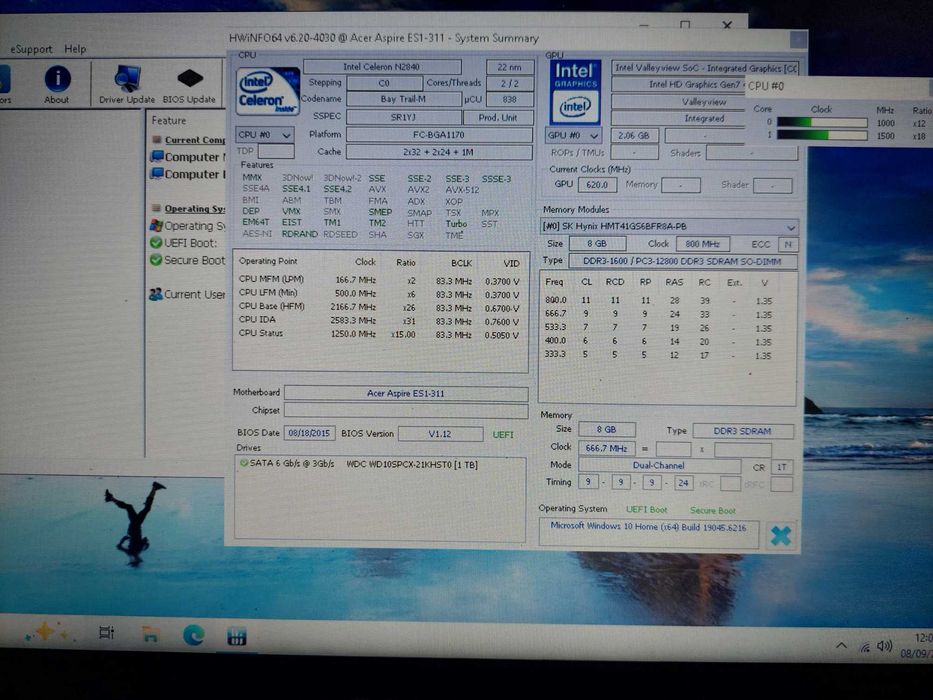
Task: Show hidden tray icons chevron
Action: (841, 645)
